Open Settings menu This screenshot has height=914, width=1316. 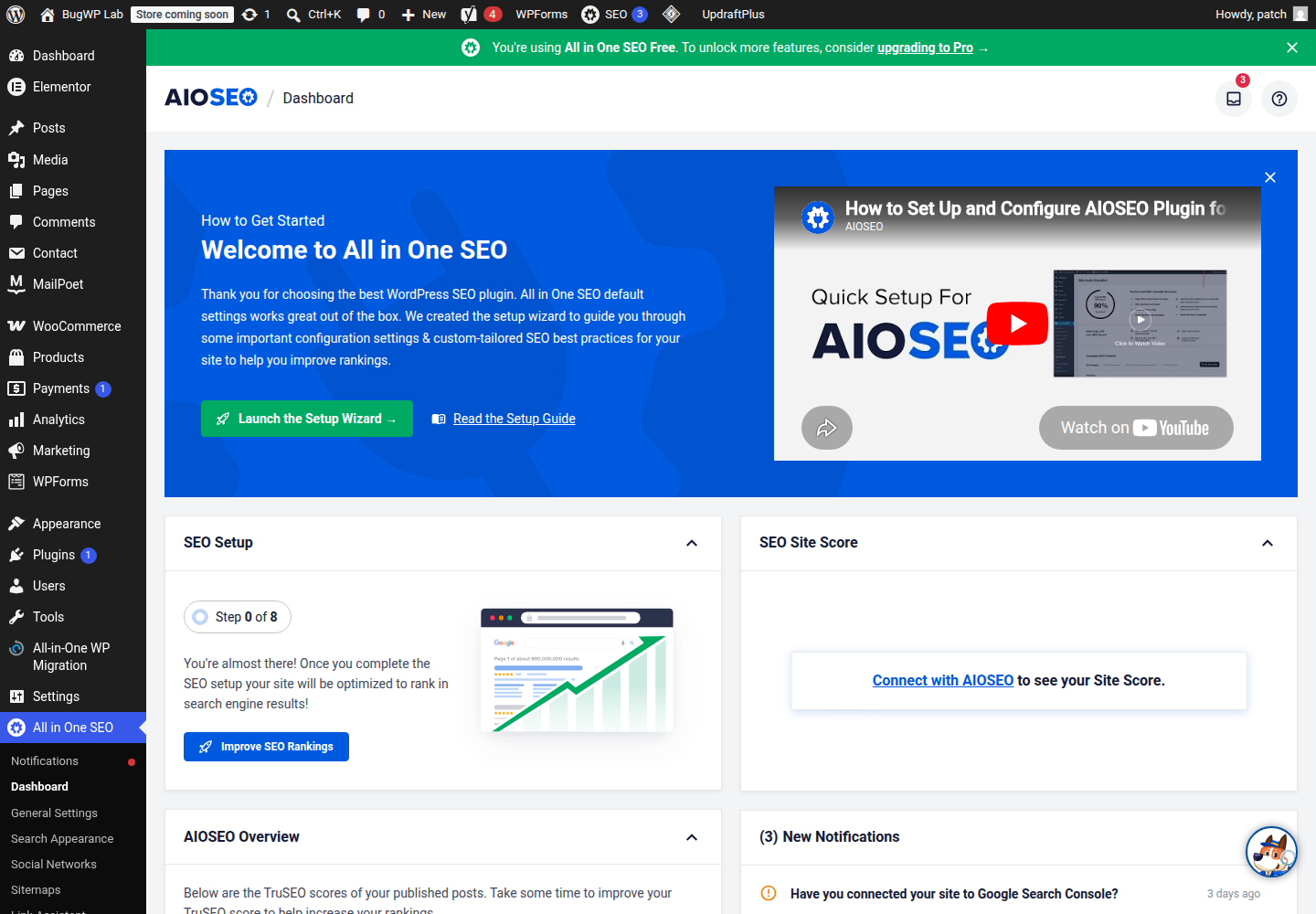tap(73, 696)
